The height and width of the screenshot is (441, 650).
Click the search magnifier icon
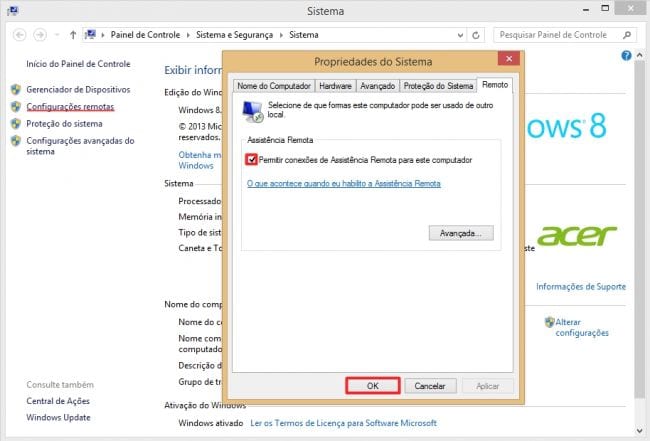627,35
